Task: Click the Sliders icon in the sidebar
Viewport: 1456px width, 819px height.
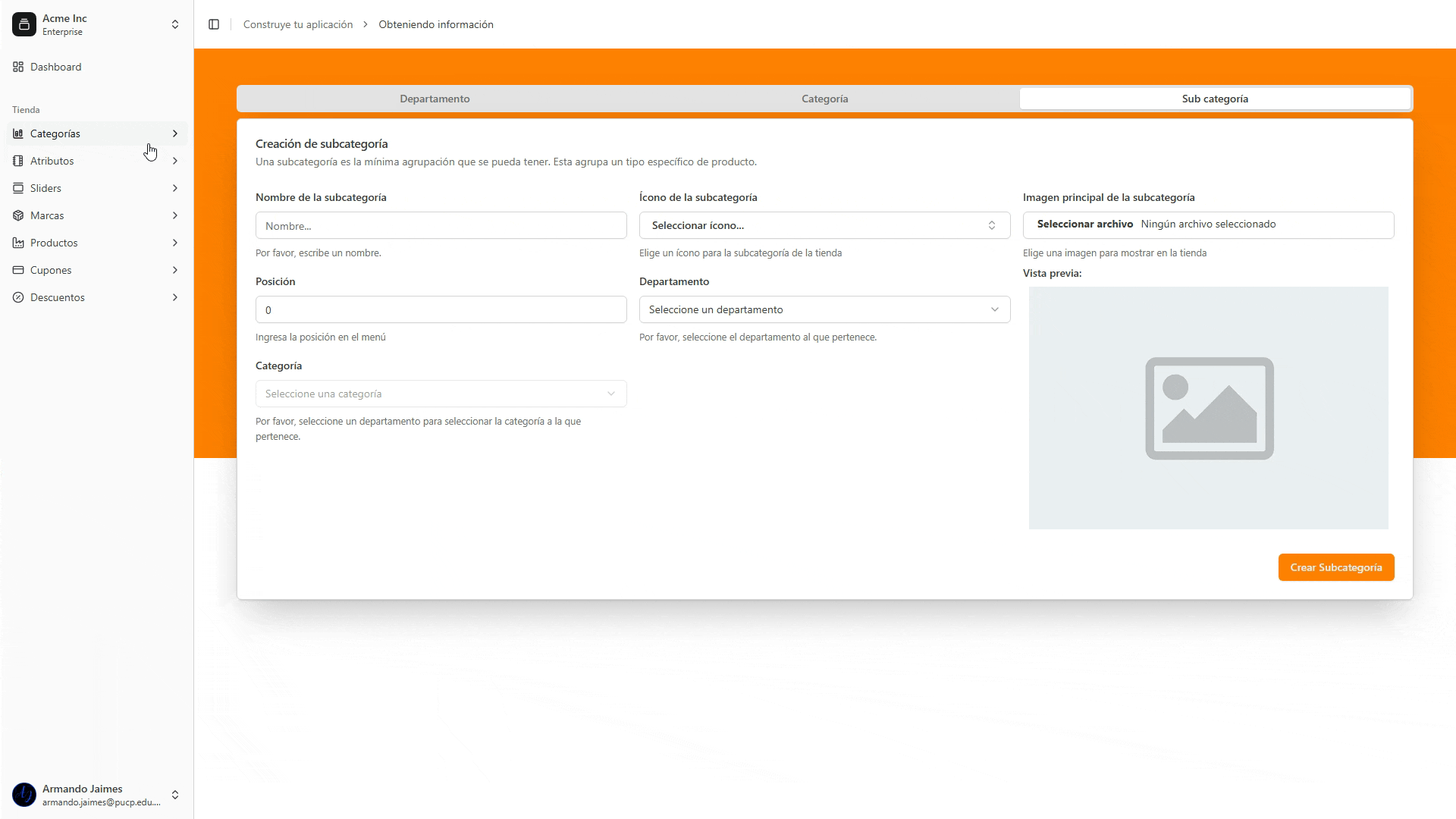Action: 18,188
